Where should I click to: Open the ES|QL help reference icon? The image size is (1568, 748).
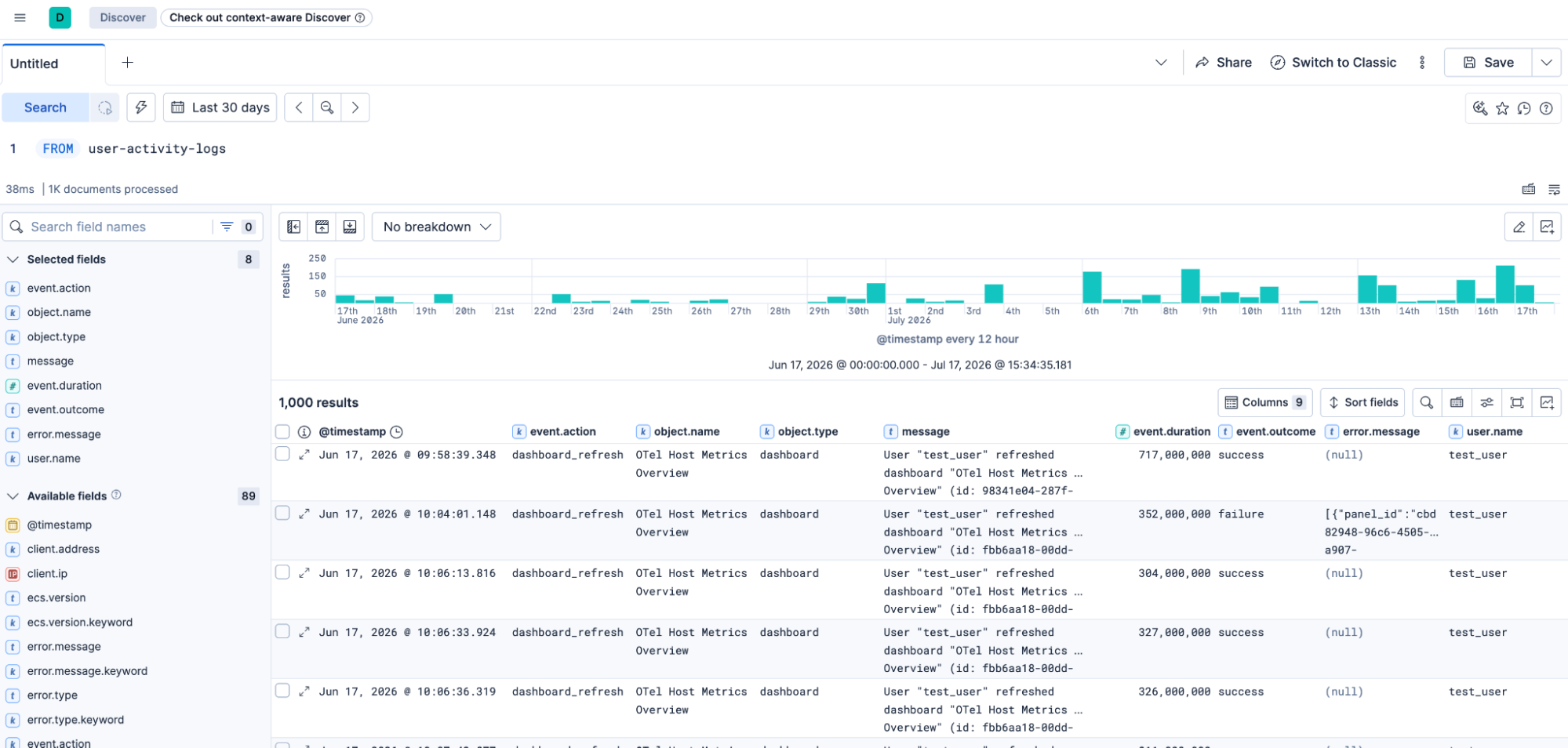(x=1546, y=108)
